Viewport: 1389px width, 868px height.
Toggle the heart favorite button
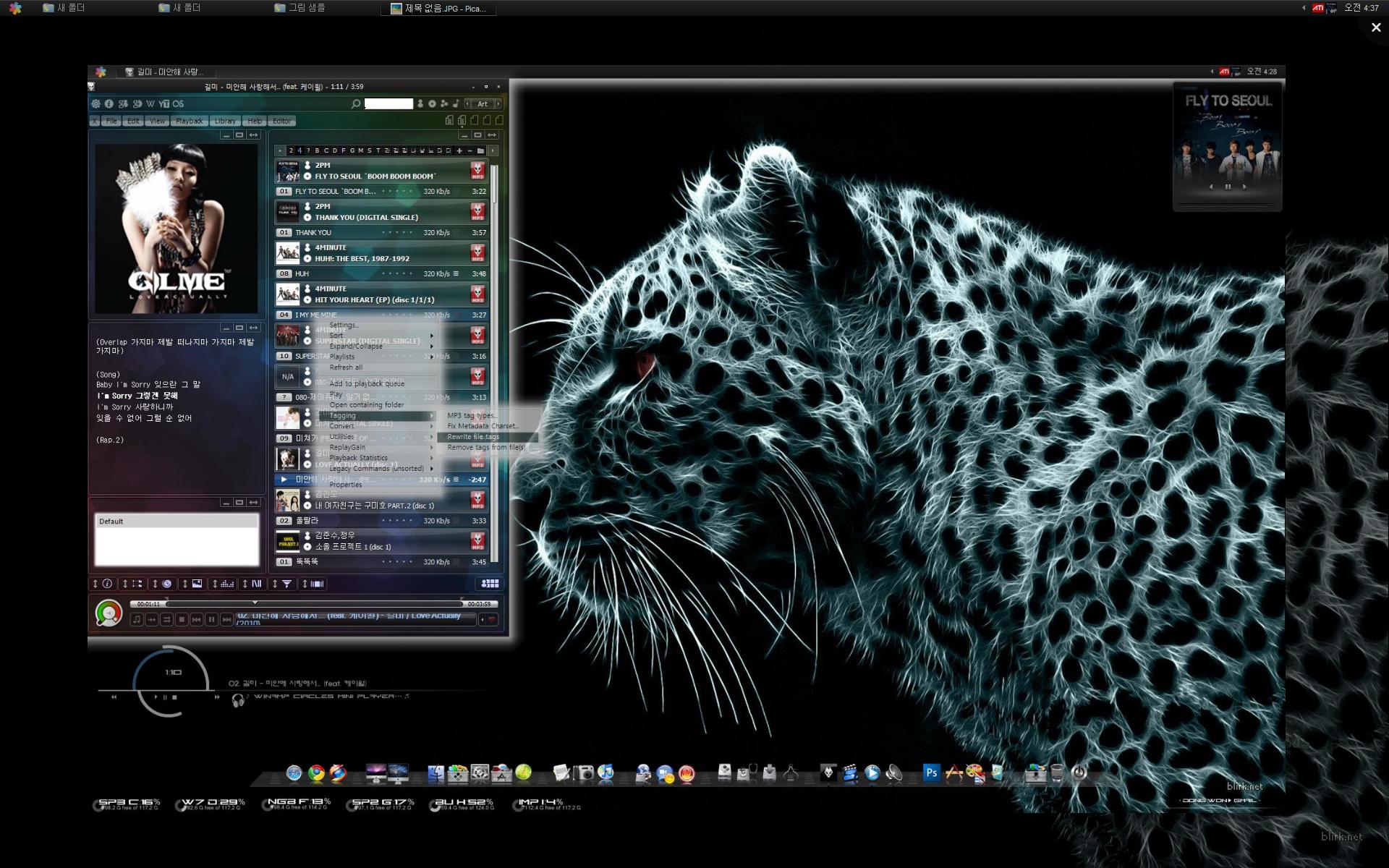[x=492, y=620]
